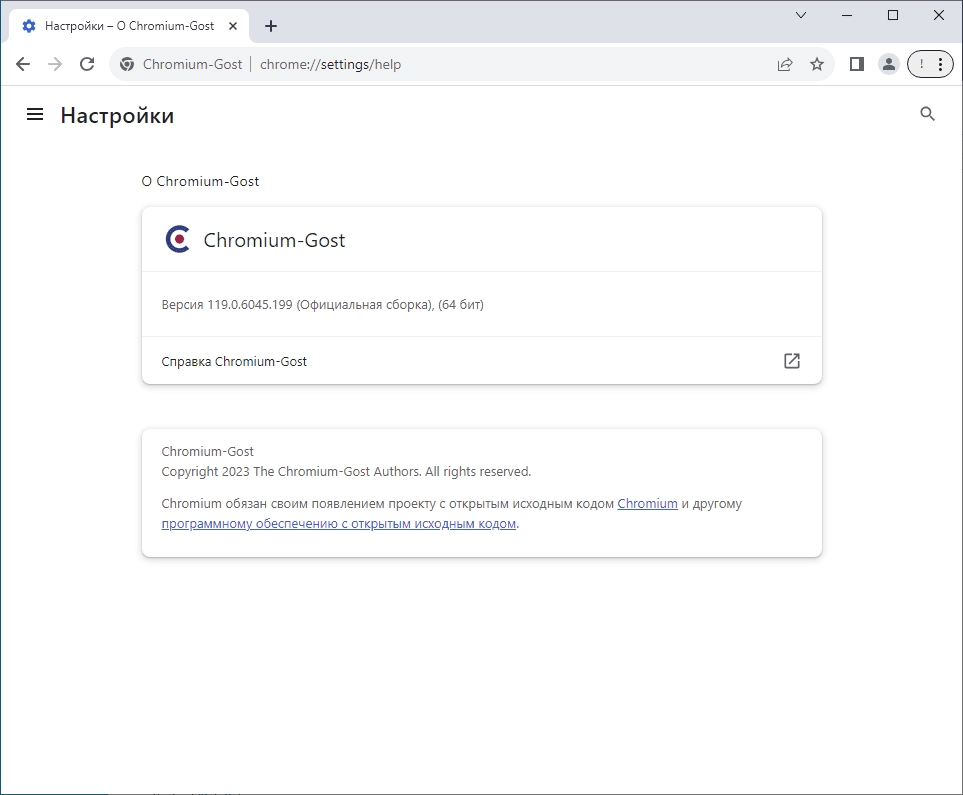Screen dimensions: 963x795
Task: Open a new tab
Action: pos(271,26)
